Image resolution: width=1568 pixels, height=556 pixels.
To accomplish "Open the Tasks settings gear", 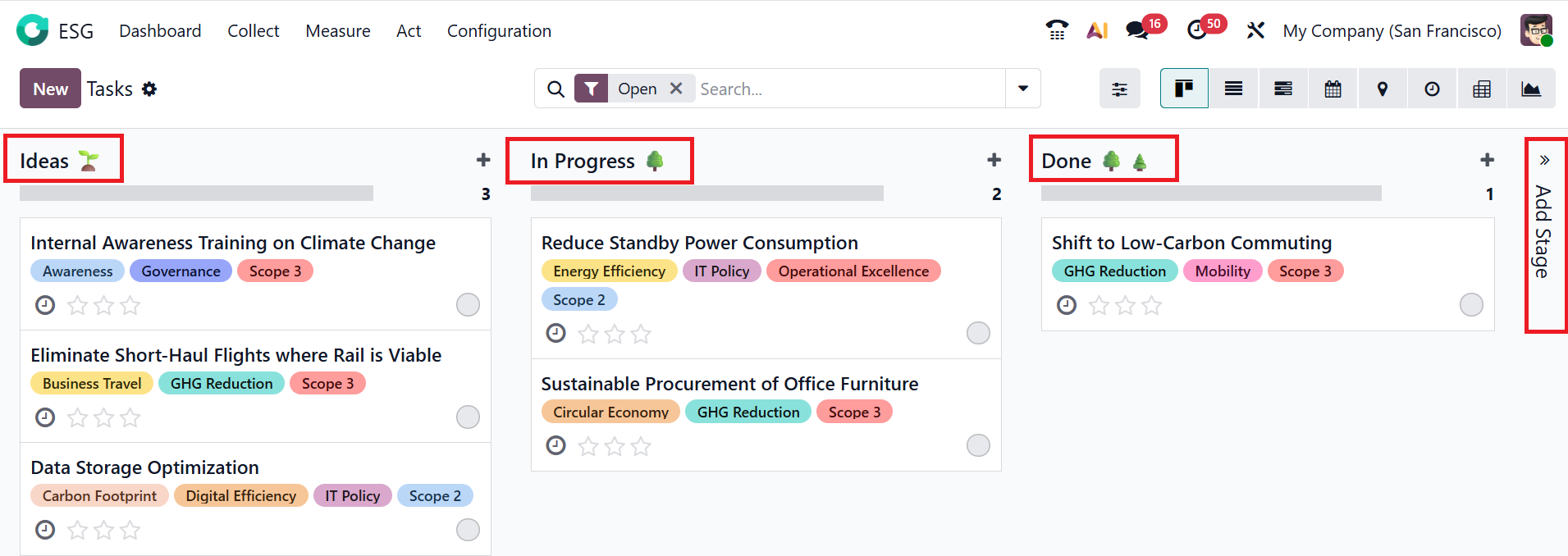I will [149, 89].
